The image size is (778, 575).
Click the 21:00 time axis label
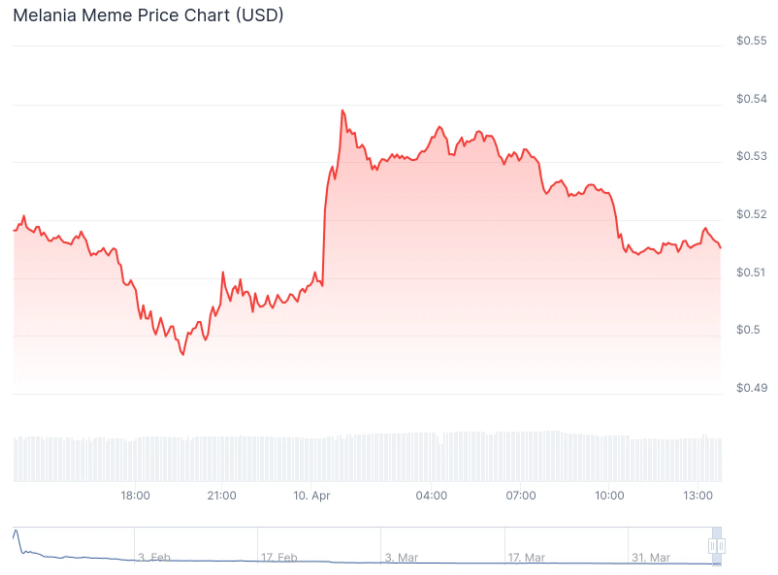point(222,495)
